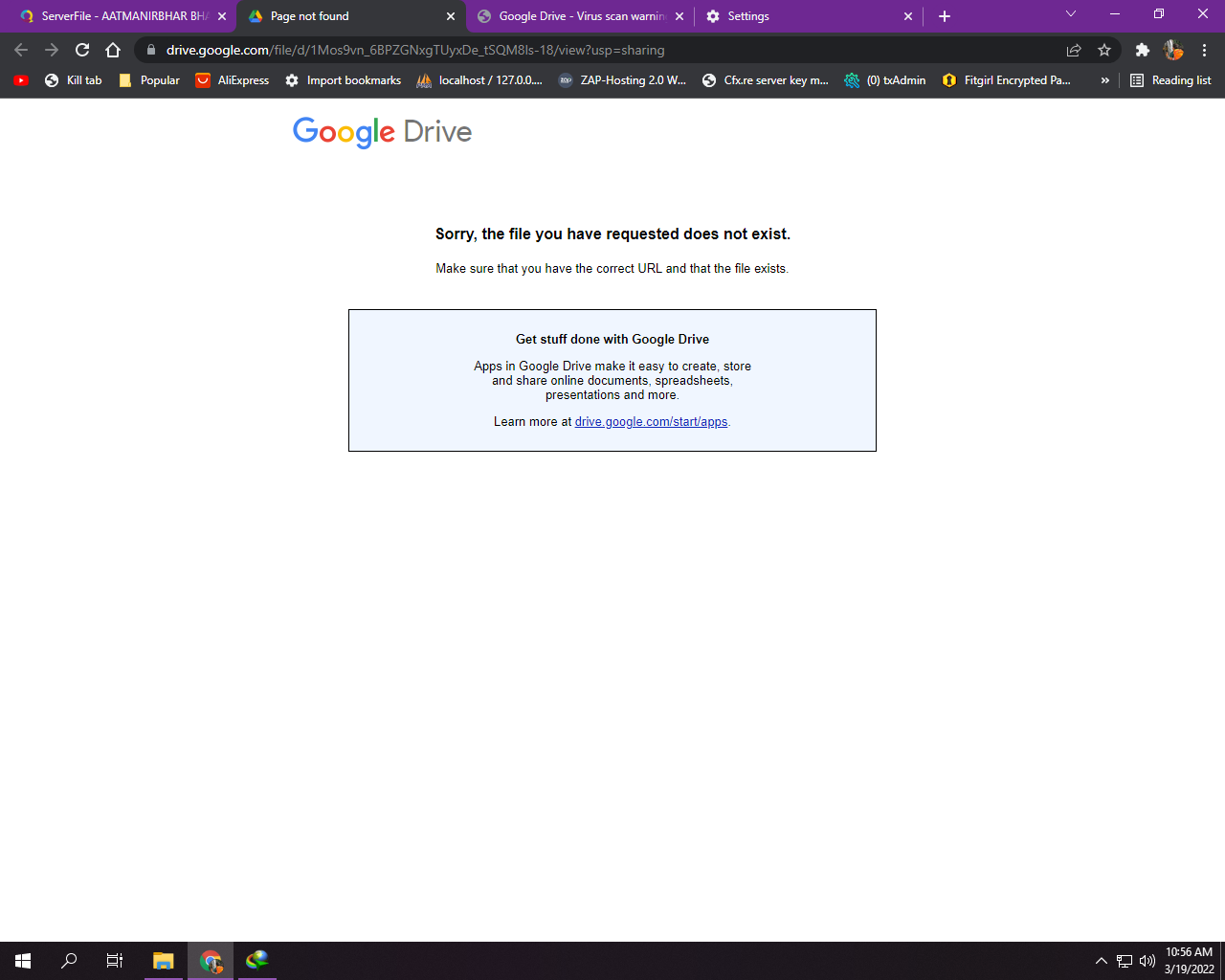Open the YouTube bookmark icon
The width and height of the screenshot is (1225, 980).
click(x=21, y=80)
